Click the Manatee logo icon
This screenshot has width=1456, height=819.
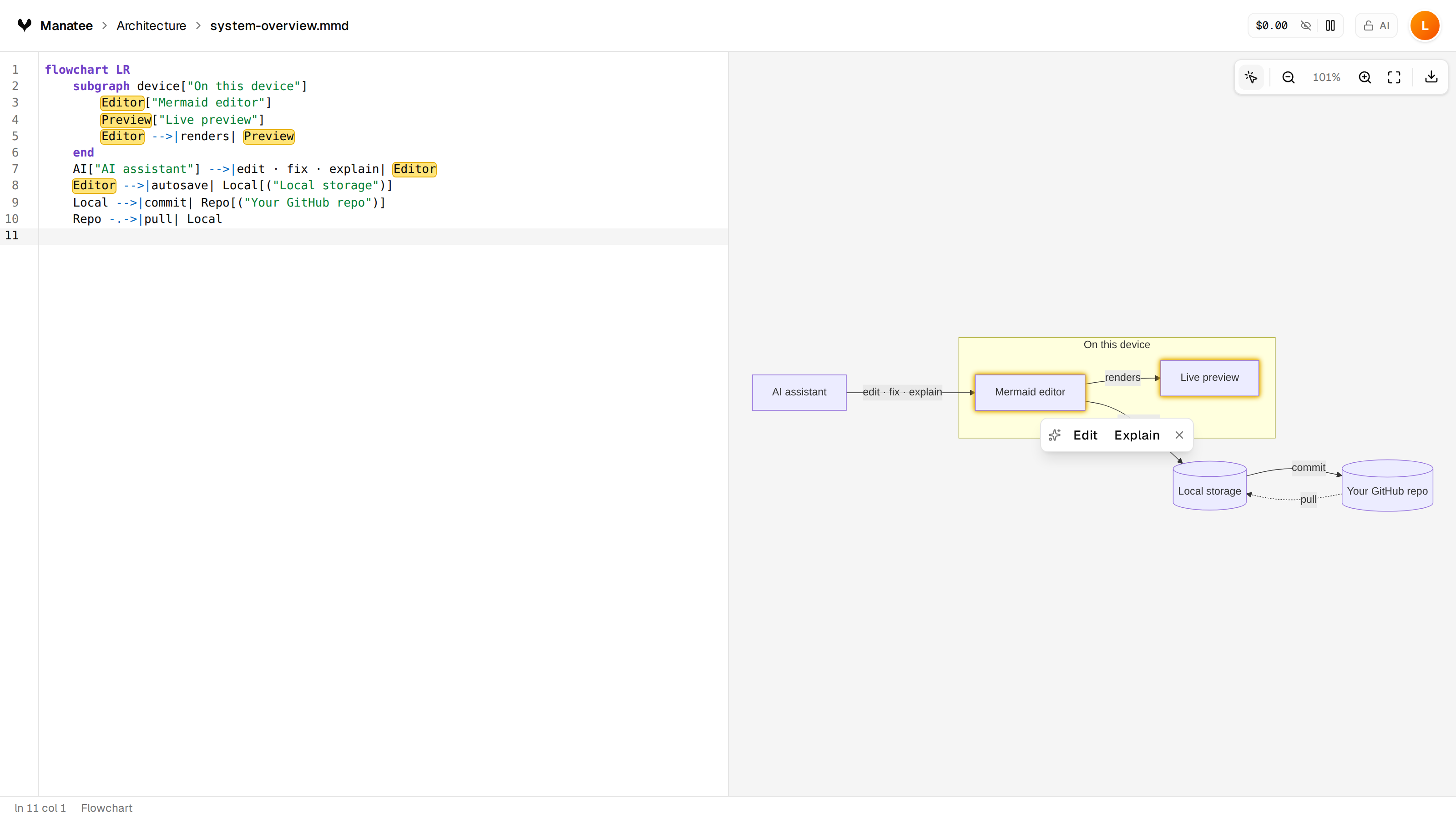pyautogui.click(x=24, y=25)
